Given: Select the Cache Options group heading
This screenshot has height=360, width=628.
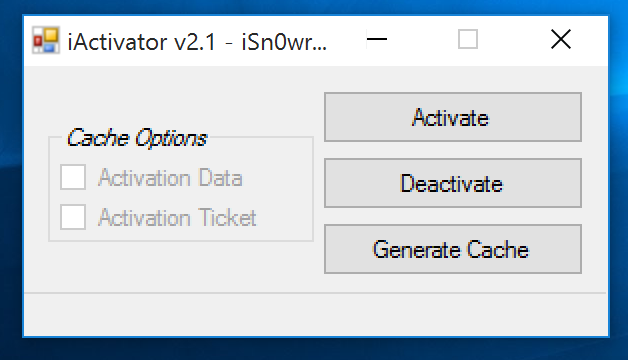Looking at the screenshot, I should click(137, 139).
